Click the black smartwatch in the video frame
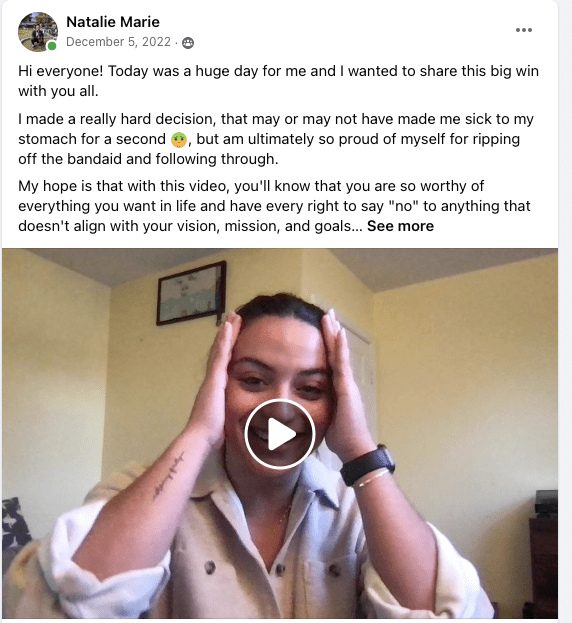Image resolution: width=572 pixels, height=623 pixels. (368, 465)
